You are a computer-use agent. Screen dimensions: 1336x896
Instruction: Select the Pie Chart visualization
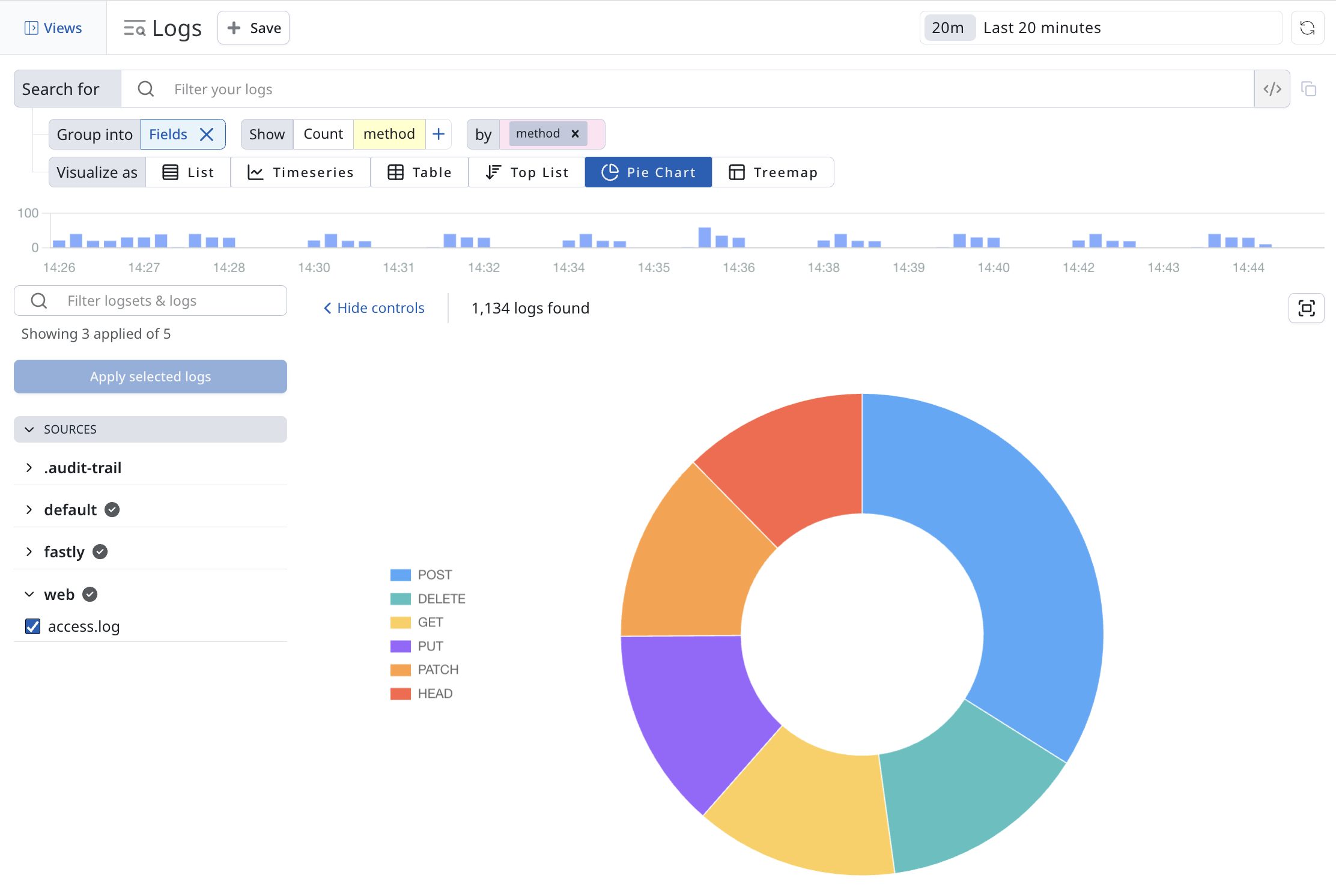click(648, 172)
